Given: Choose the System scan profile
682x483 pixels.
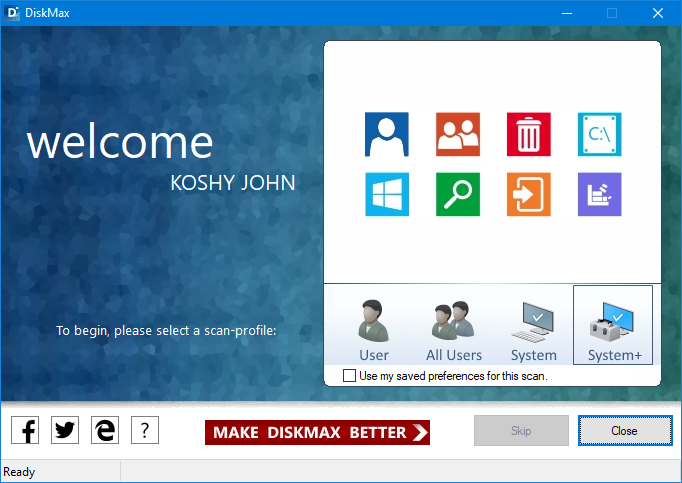Looking at the screenshot, I should click(534, 331).
